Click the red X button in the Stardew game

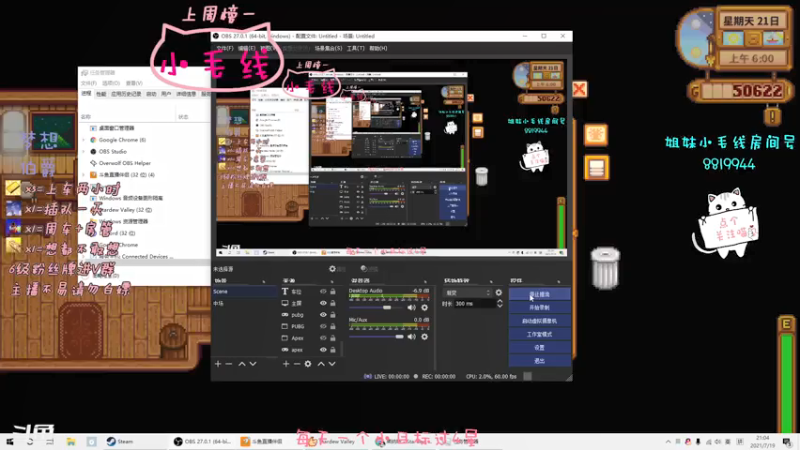[x=579, y=90]
